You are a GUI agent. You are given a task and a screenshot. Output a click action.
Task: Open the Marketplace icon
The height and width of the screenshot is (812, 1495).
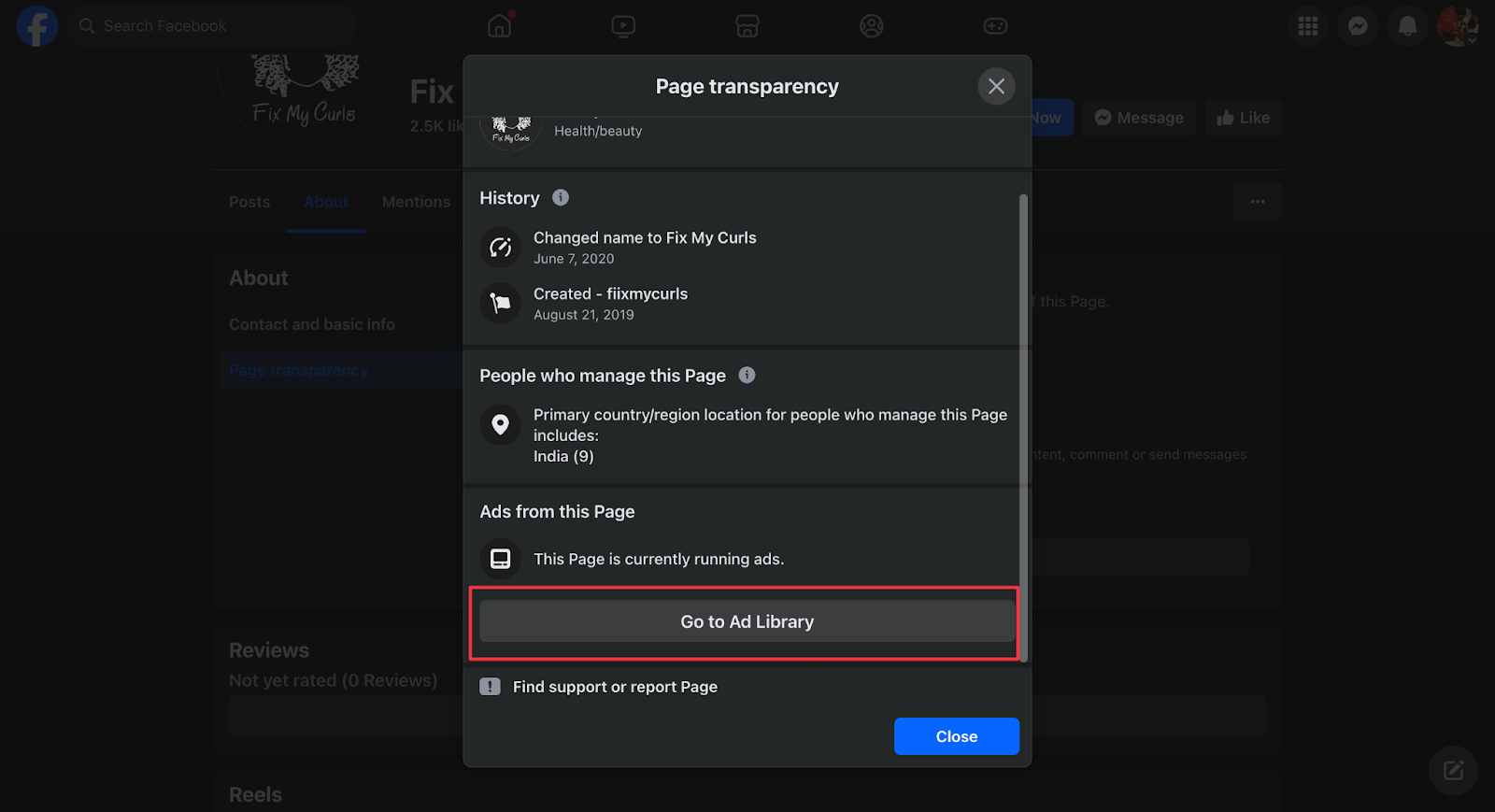point(747,26)
